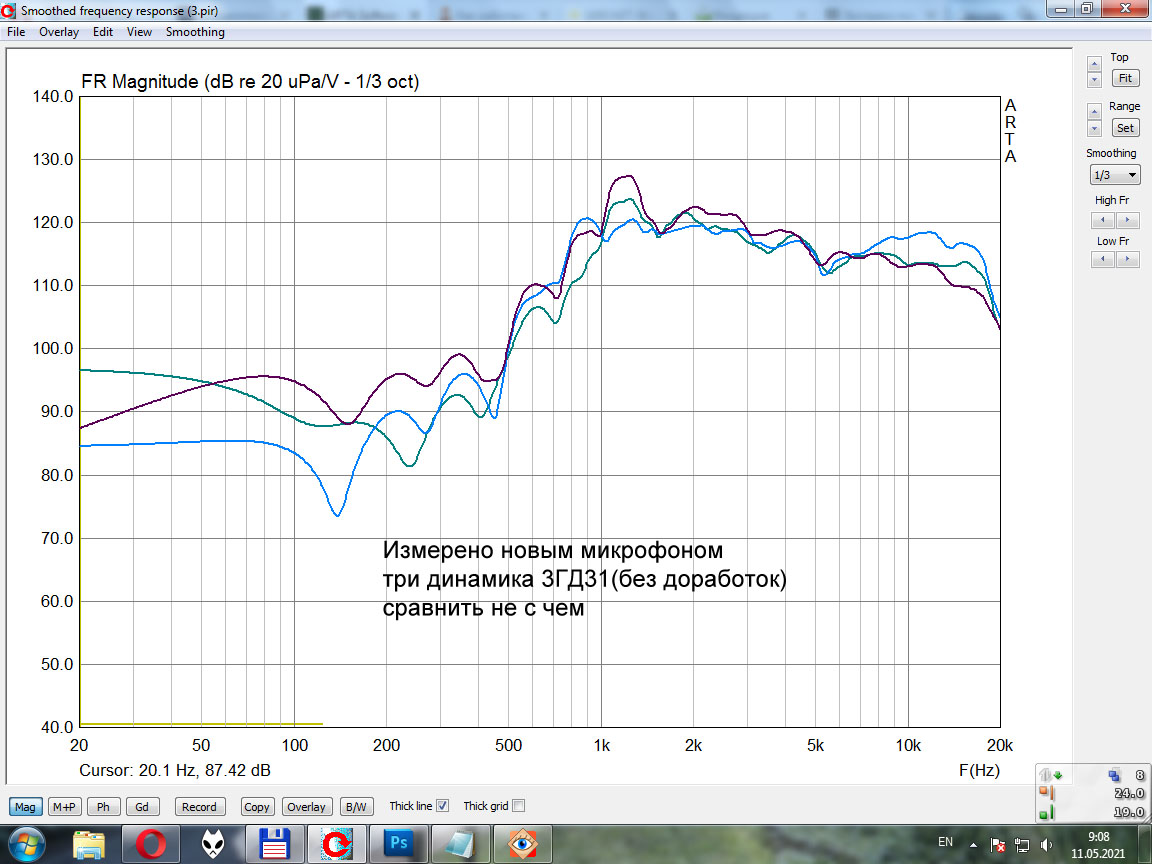Shift High Fr limit right
Screen dimensions: 1152x864
[x=1128, y=220]
